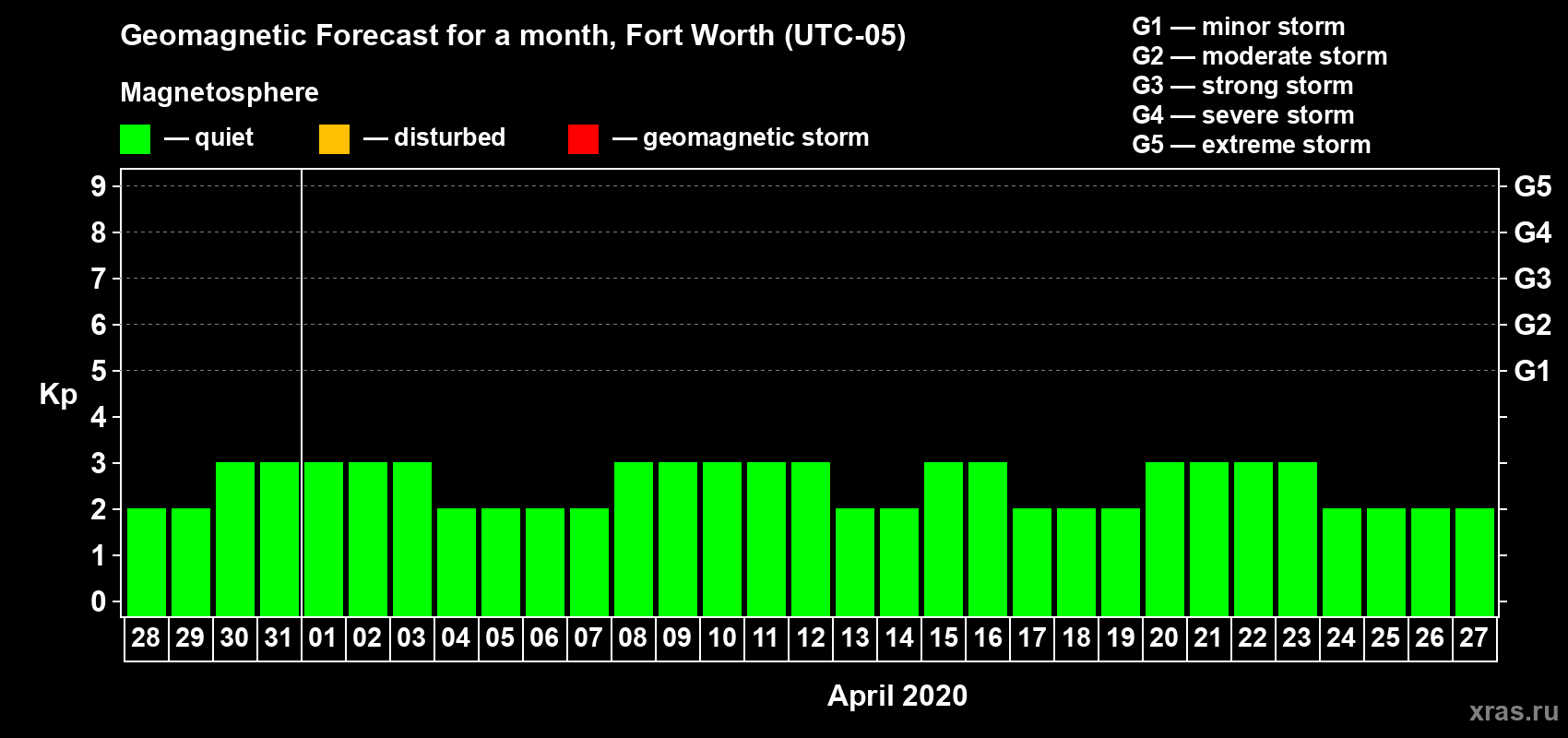
Task: Click the green bar above date 25
Action: coord(1386,562)
